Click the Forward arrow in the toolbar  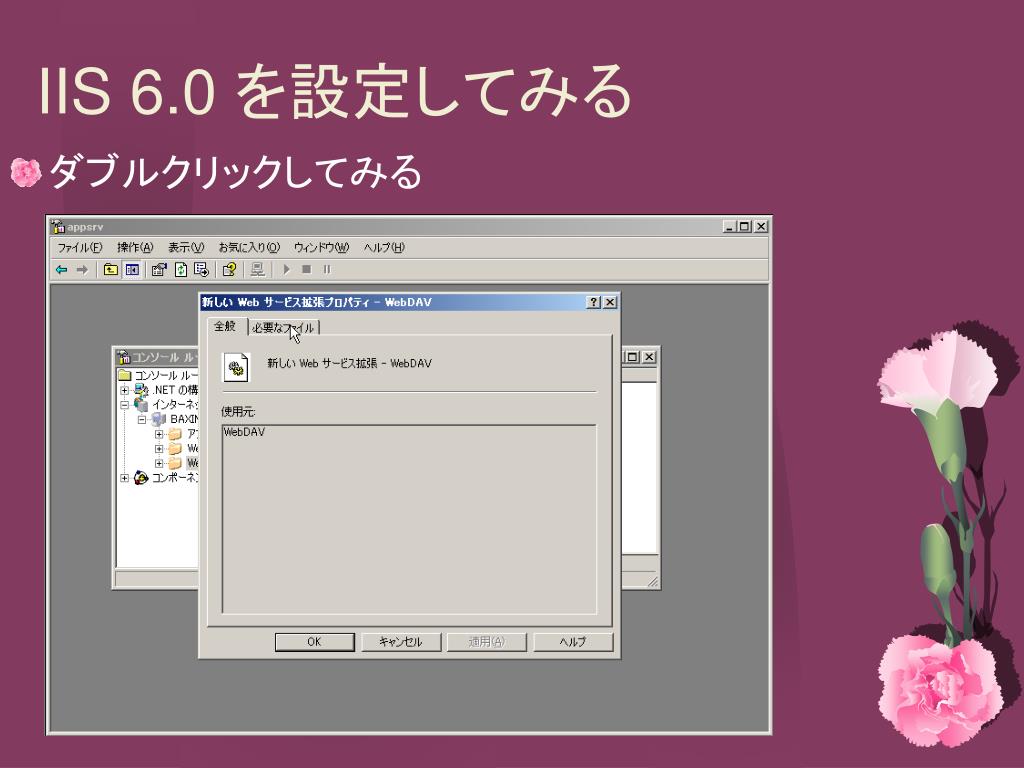tap(82, 270)
